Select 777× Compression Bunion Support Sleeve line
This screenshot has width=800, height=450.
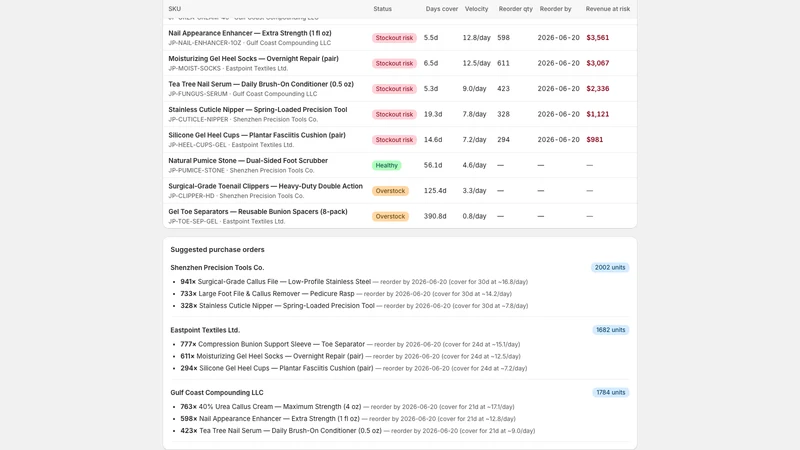(x=350, y=344)
